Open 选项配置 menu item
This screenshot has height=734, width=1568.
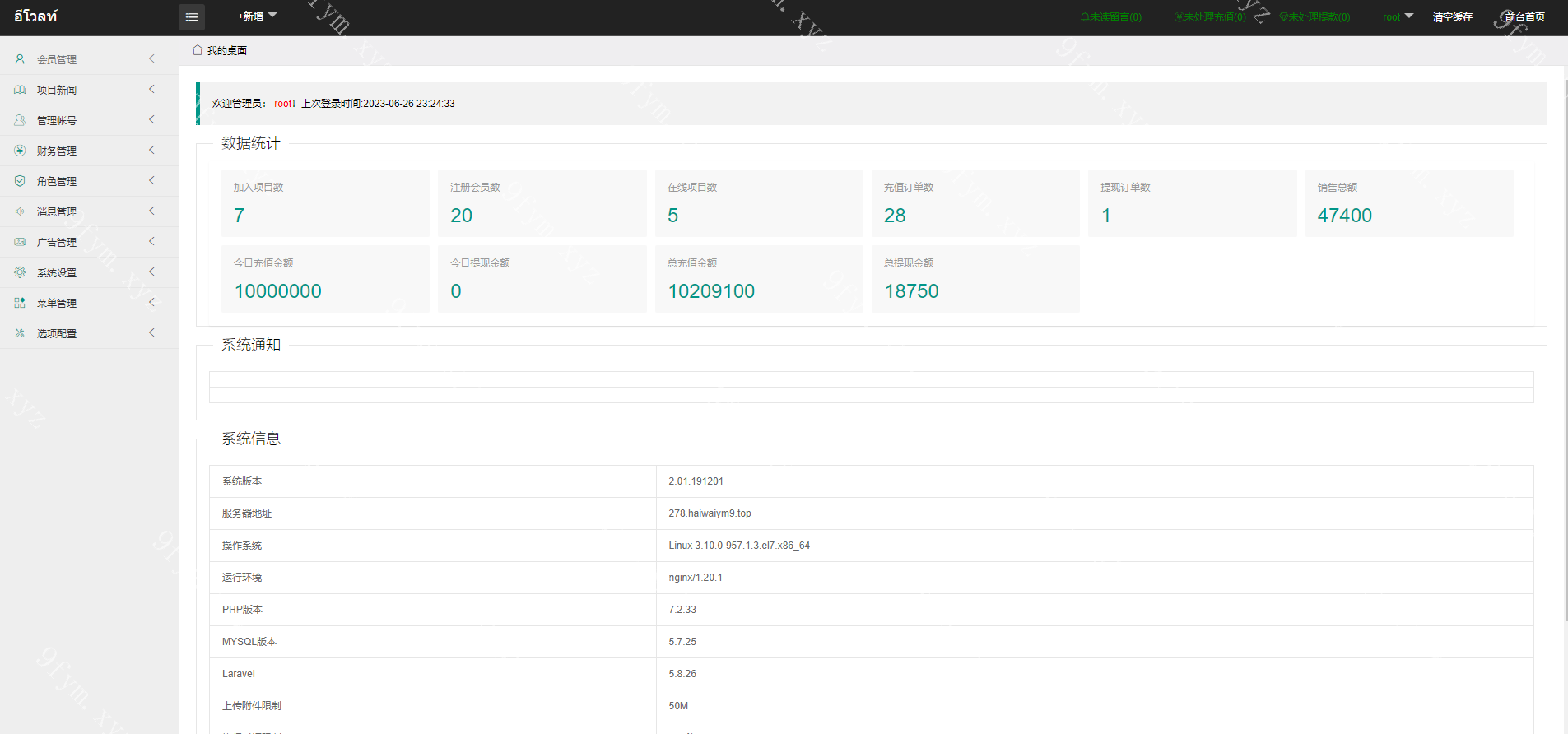89,333
